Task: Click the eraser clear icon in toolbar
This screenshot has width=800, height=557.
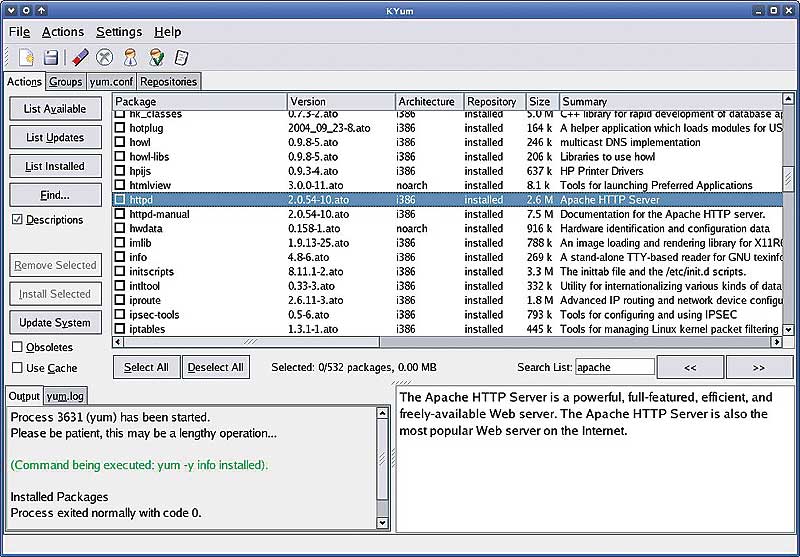Action: 80,57
